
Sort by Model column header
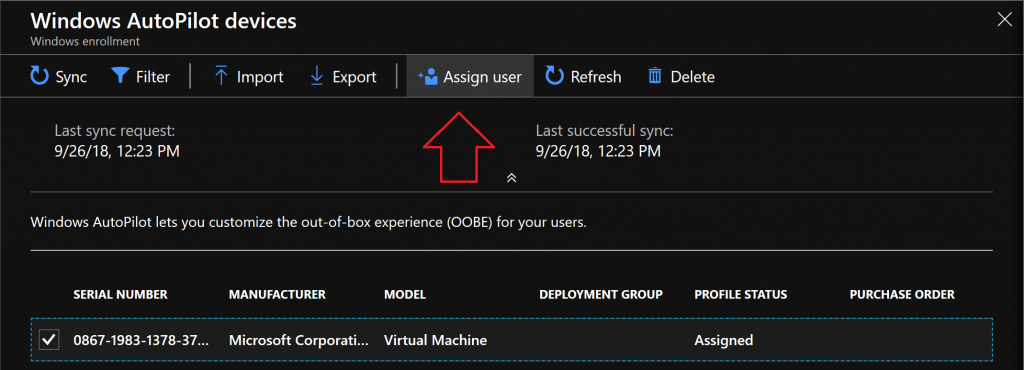pyautogui.click(x=405, y=295)
